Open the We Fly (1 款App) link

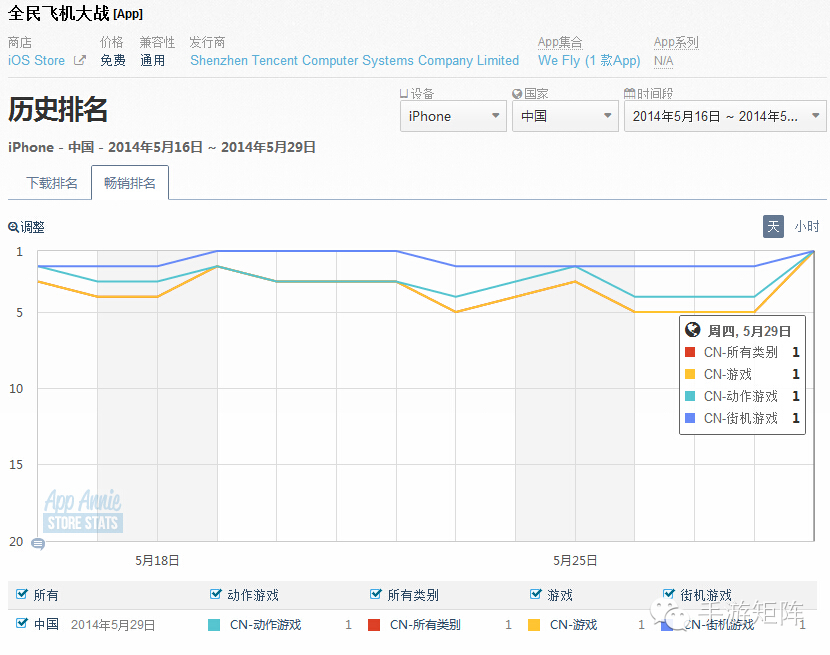click(589, 60)
